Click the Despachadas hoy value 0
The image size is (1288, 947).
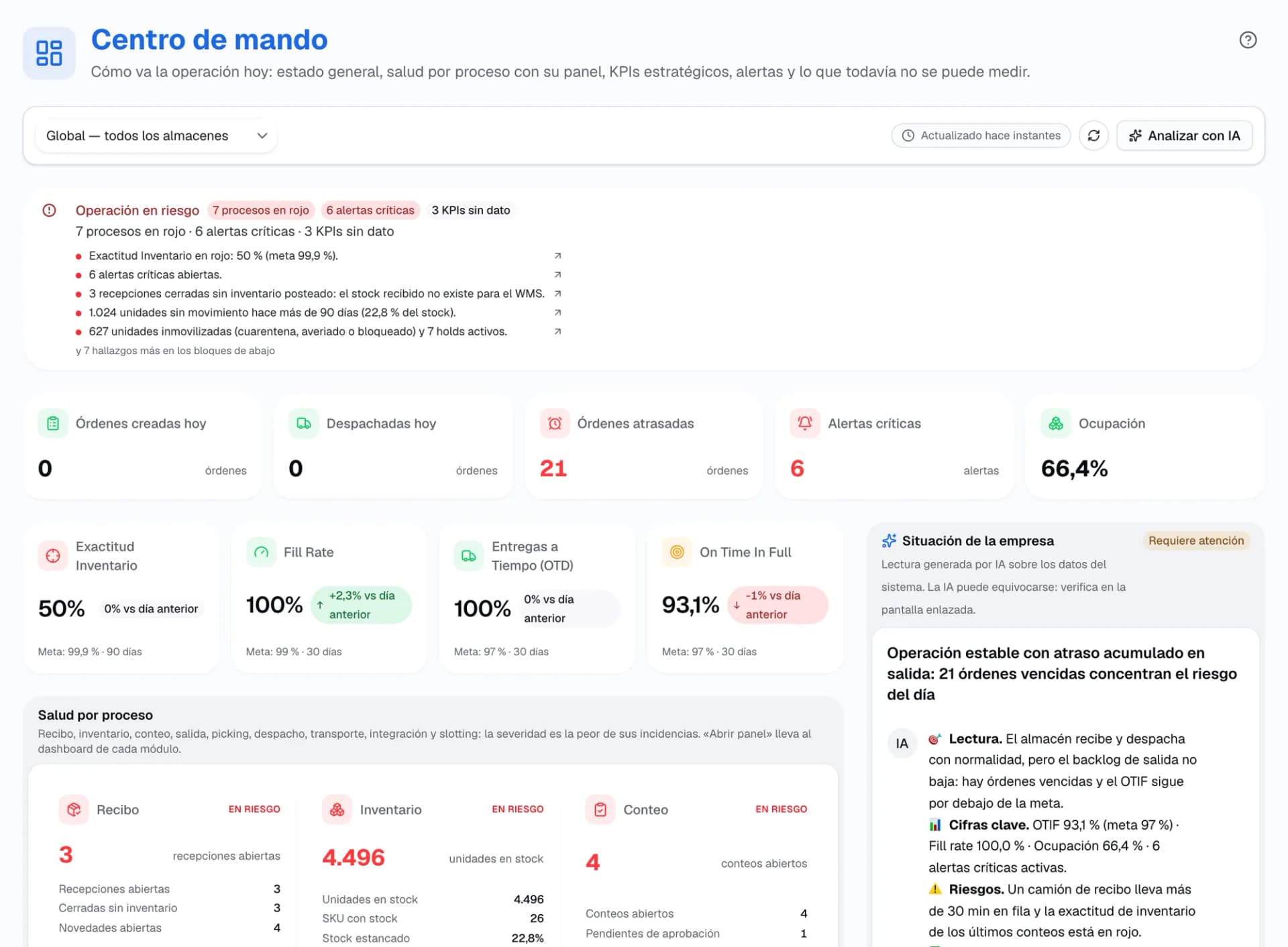pos(296,468)
